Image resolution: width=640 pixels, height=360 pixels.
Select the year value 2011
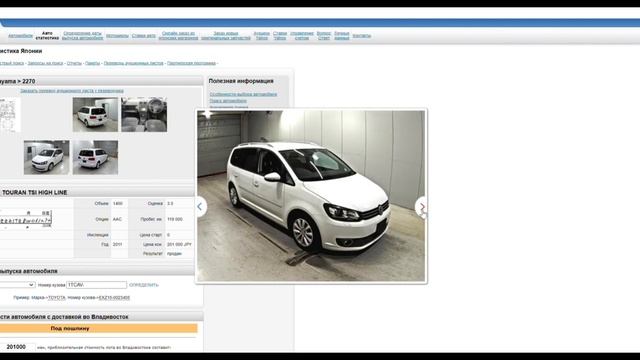117,244
